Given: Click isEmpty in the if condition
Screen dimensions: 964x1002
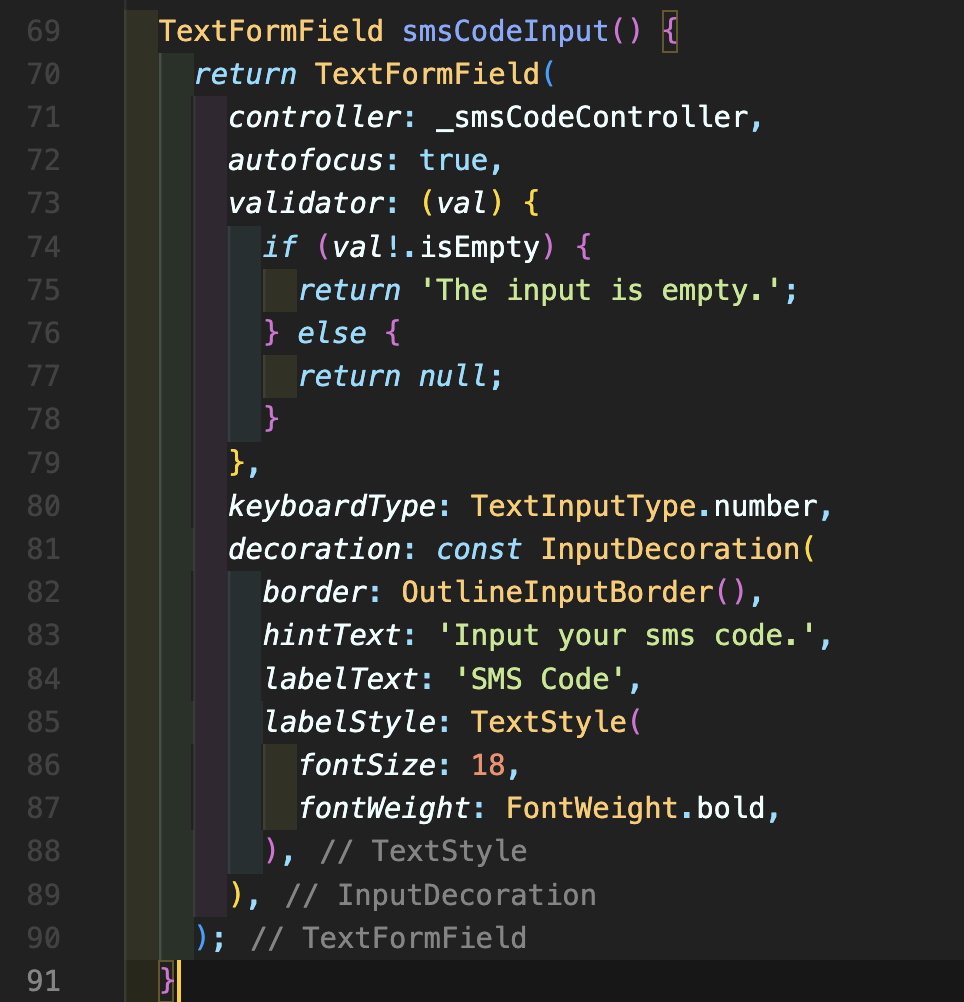Looking at the screenshot, I should 480,247.
